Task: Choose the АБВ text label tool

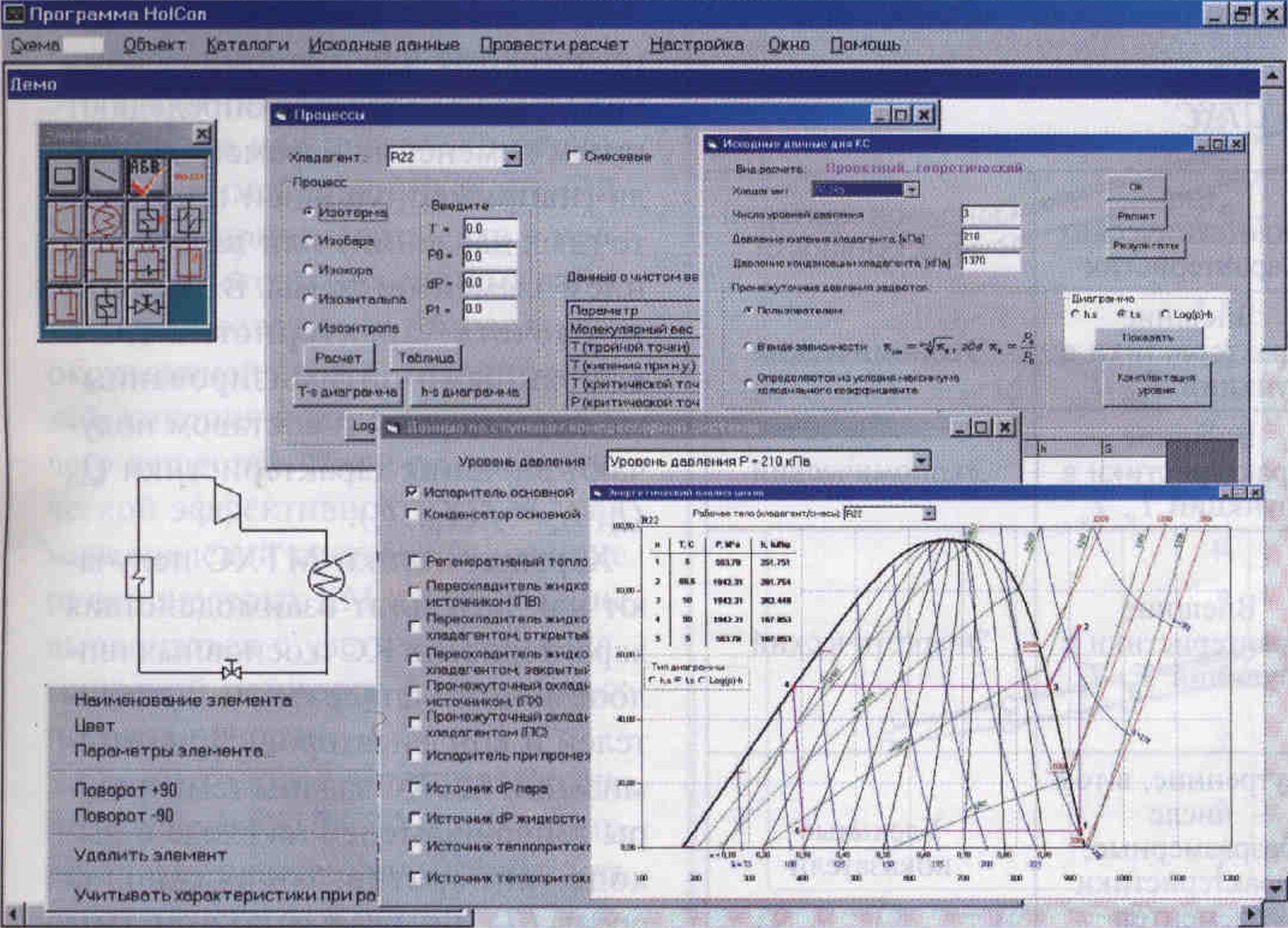Action: click(x=147, y=176)
